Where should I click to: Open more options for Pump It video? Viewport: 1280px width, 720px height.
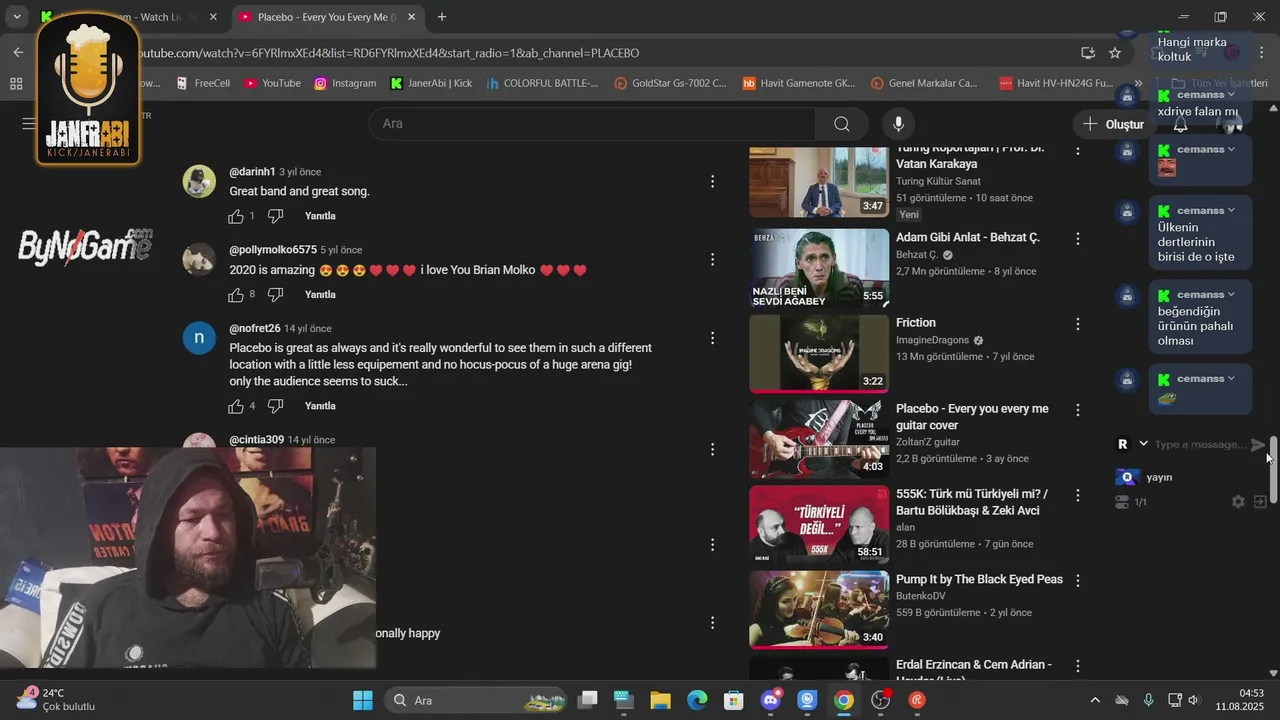1078,581
